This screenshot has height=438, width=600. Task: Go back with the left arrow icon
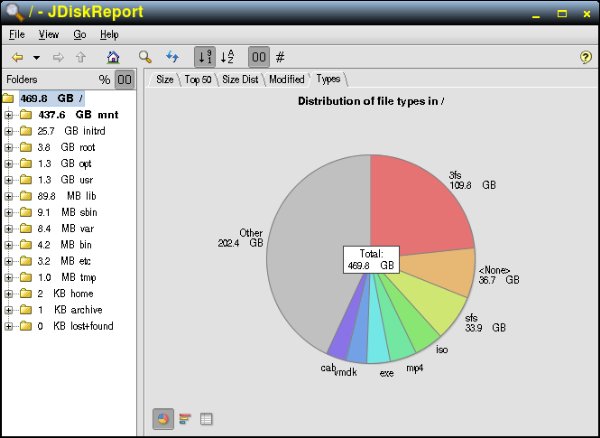pos(17,57)
